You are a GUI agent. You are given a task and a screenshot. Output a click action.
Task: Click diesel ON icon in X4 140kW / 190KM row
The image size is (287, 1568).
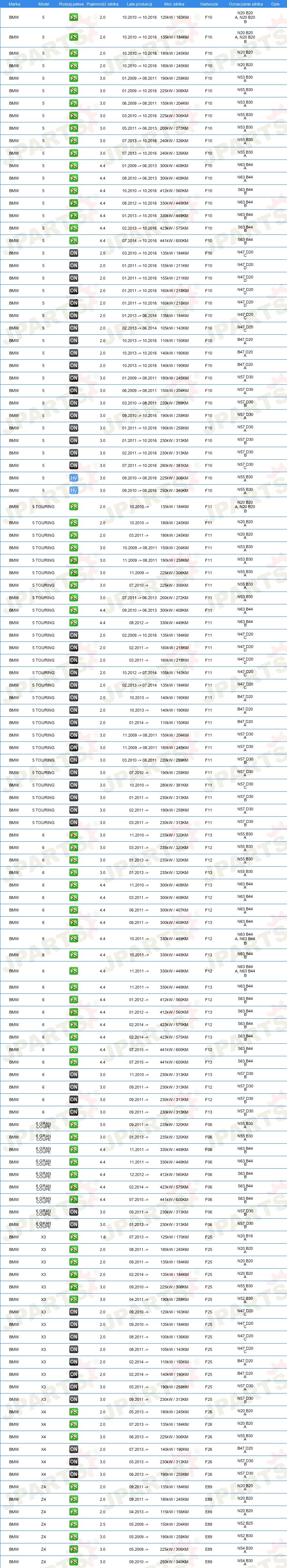(x=73, y=1449)
